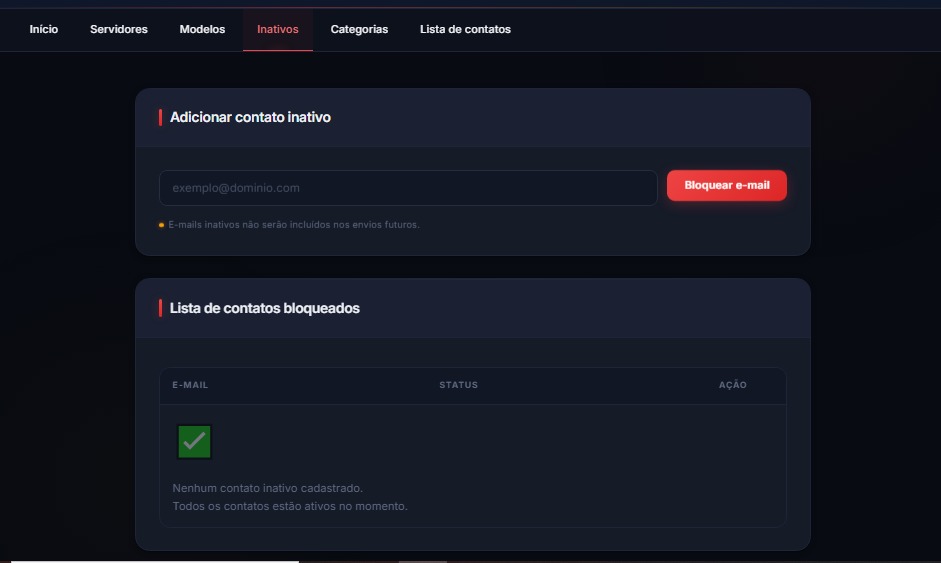
Task: Click the Adicionar contato inativo heading
Action: 250,117
